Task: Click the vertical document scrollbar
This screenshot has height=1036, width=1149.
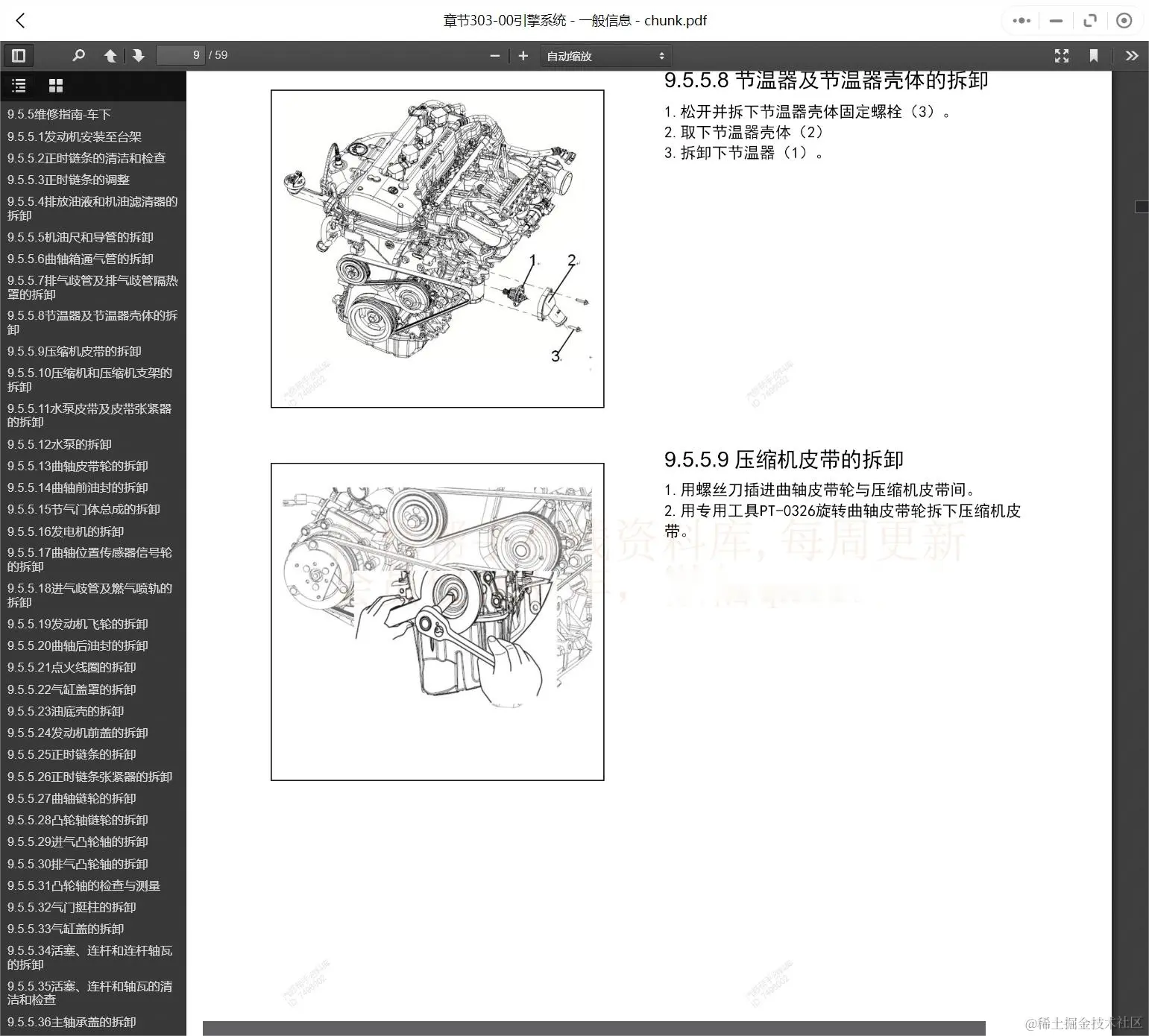Action: [x=1141, y=206]
